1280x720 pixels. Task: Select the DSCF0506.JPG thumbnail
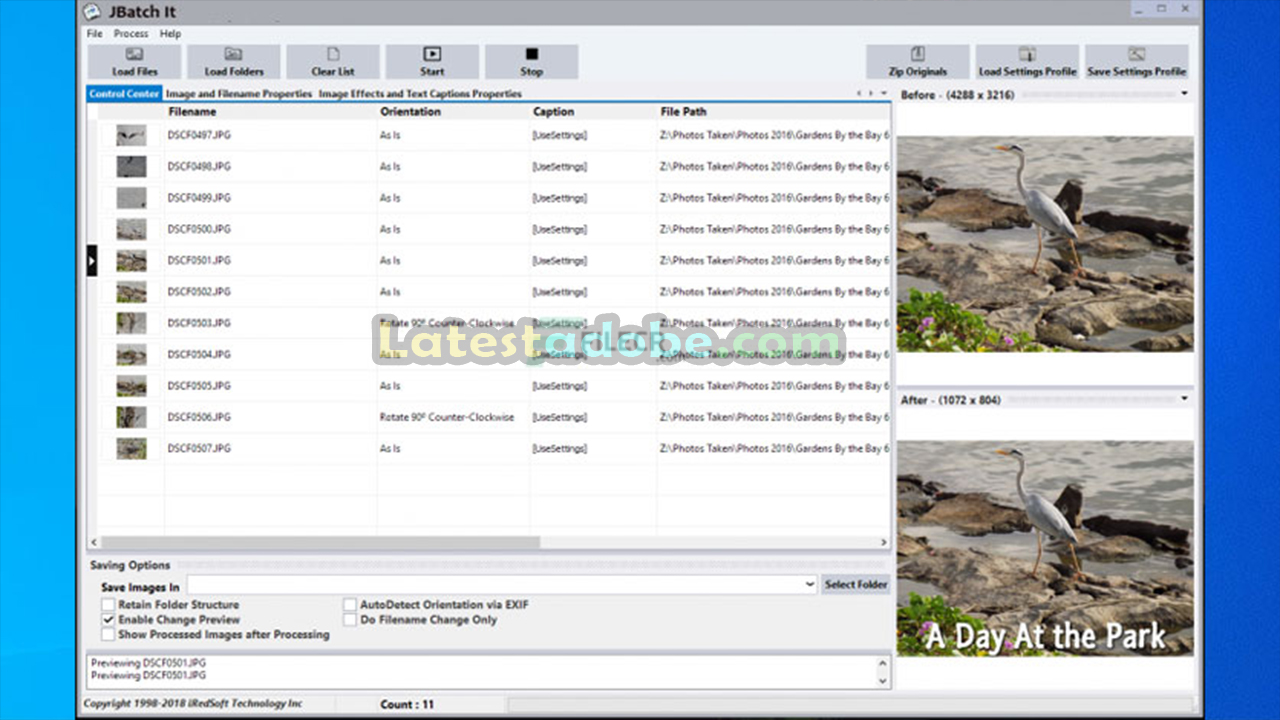pyautogui.click(x=131, y=417)
